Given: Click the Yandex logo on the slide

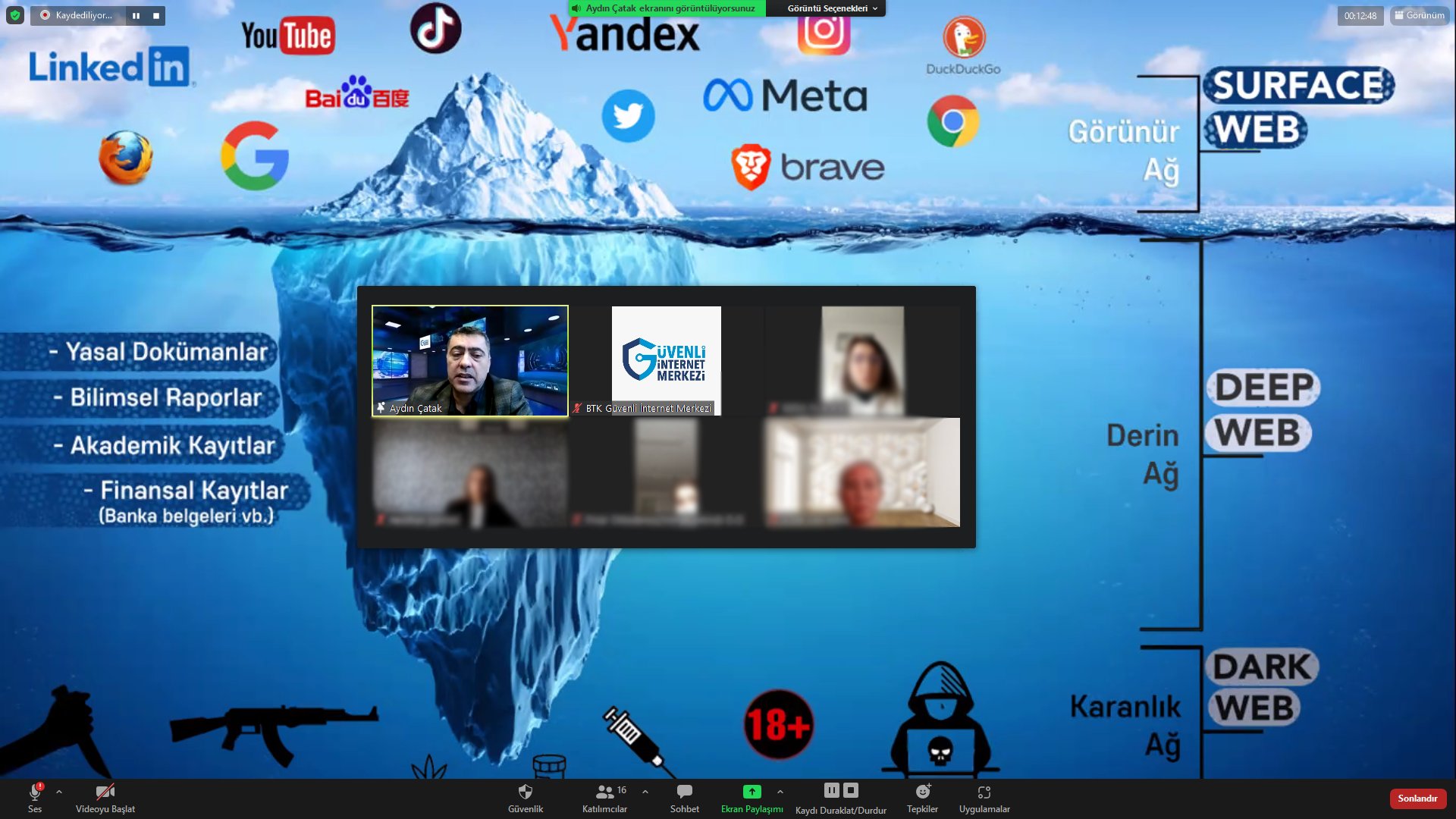Looking at the screenshot, I should (625, 34).
